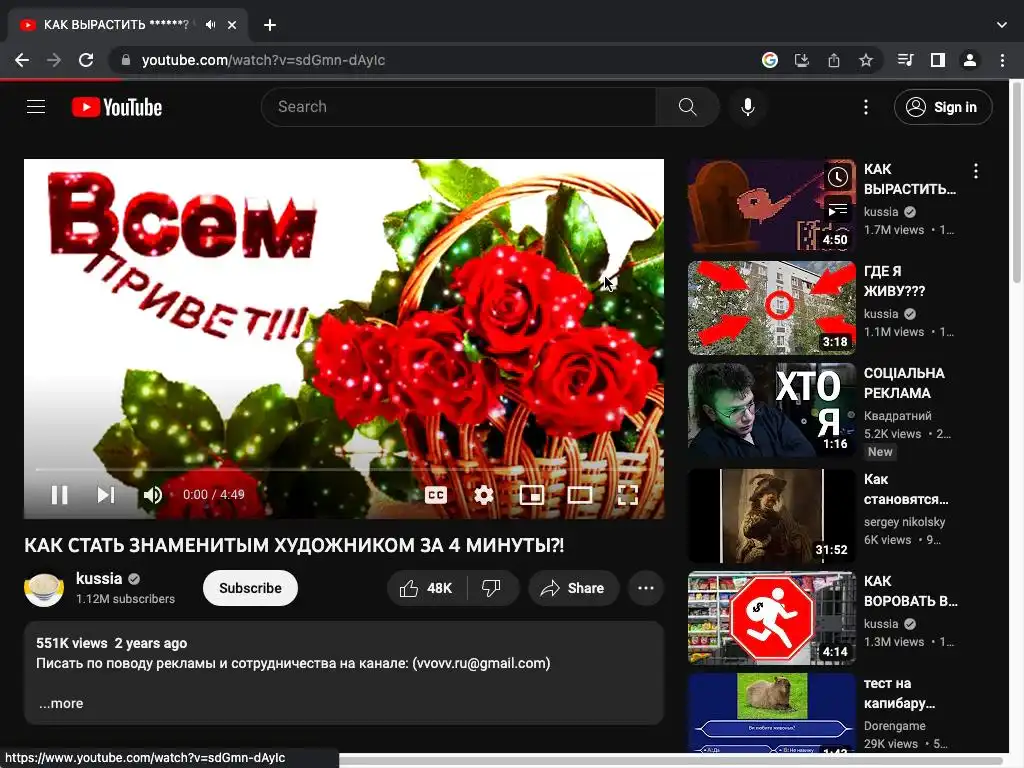The height and width of the screenshot is (768, 1024).
Task: Subscribe to kussia channel
Action: coord(250,588)
